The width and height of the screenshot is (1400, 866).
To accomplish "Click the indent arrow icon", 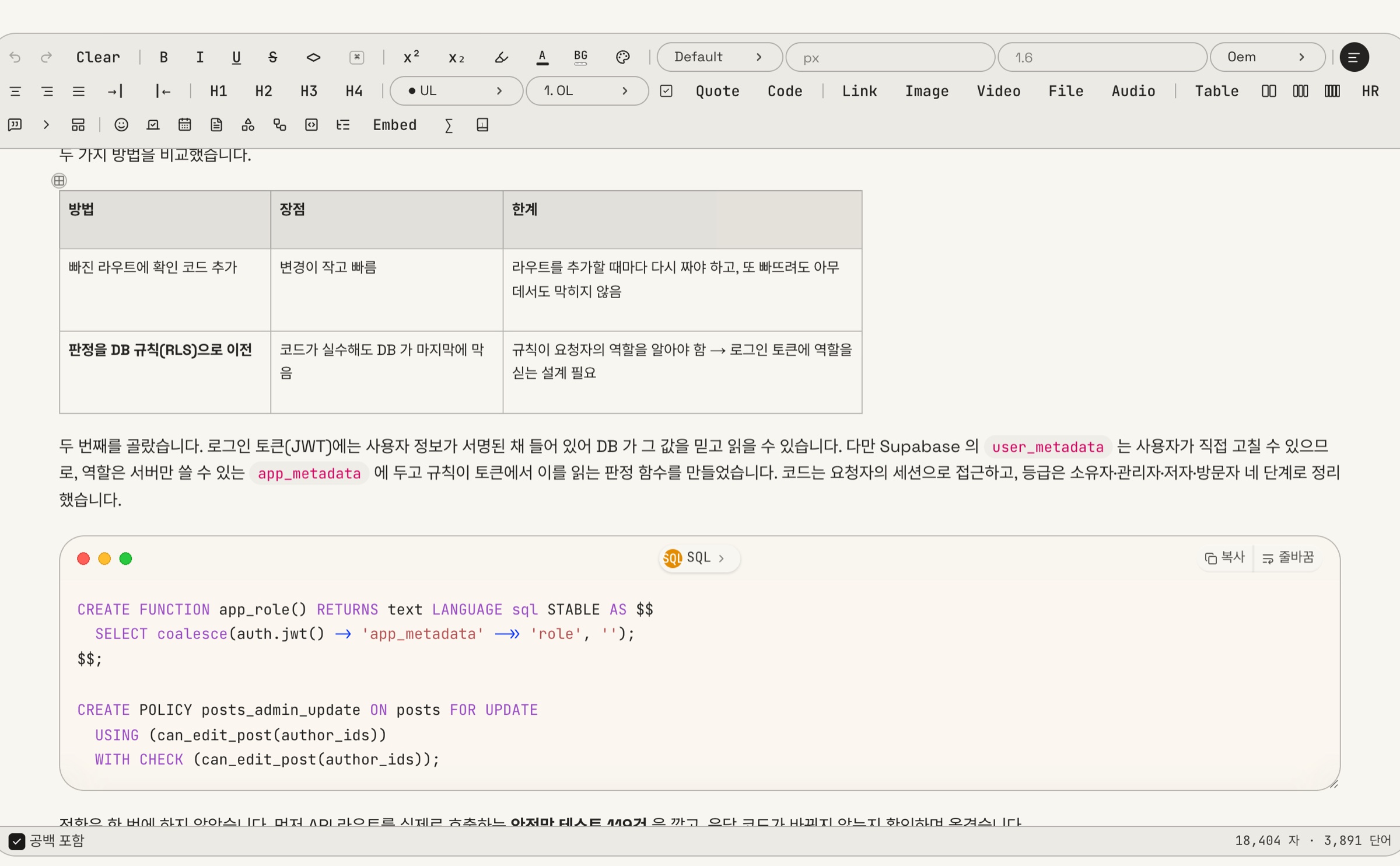I will (115, 91).
